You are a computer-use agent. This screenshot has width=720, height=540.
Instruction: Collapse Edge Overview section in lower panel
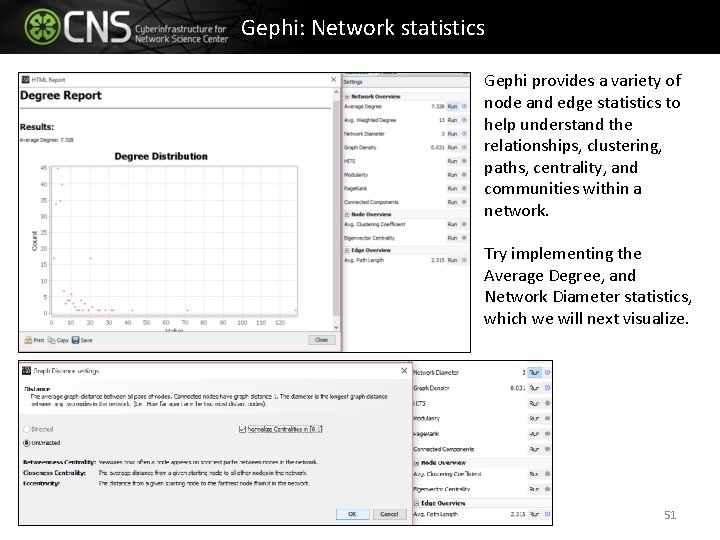[x=417, y=503]
